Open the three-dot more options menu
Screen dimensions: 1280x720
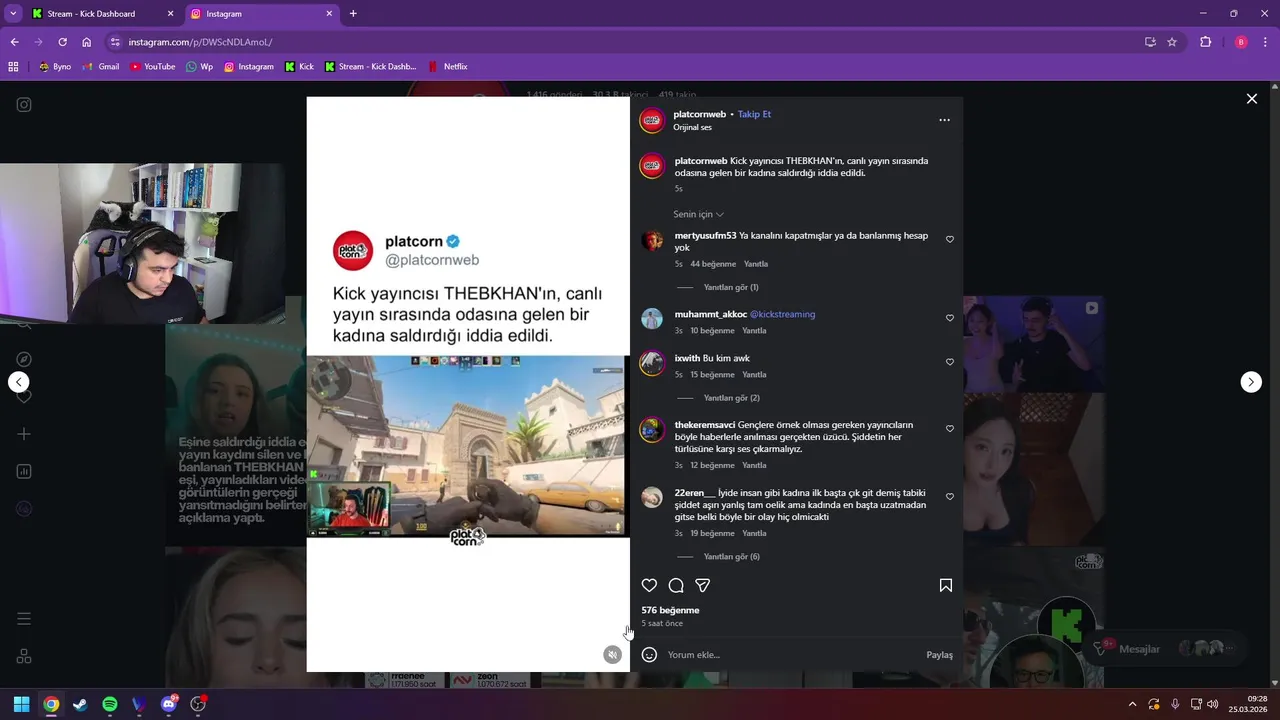click(x=944, y=120)
